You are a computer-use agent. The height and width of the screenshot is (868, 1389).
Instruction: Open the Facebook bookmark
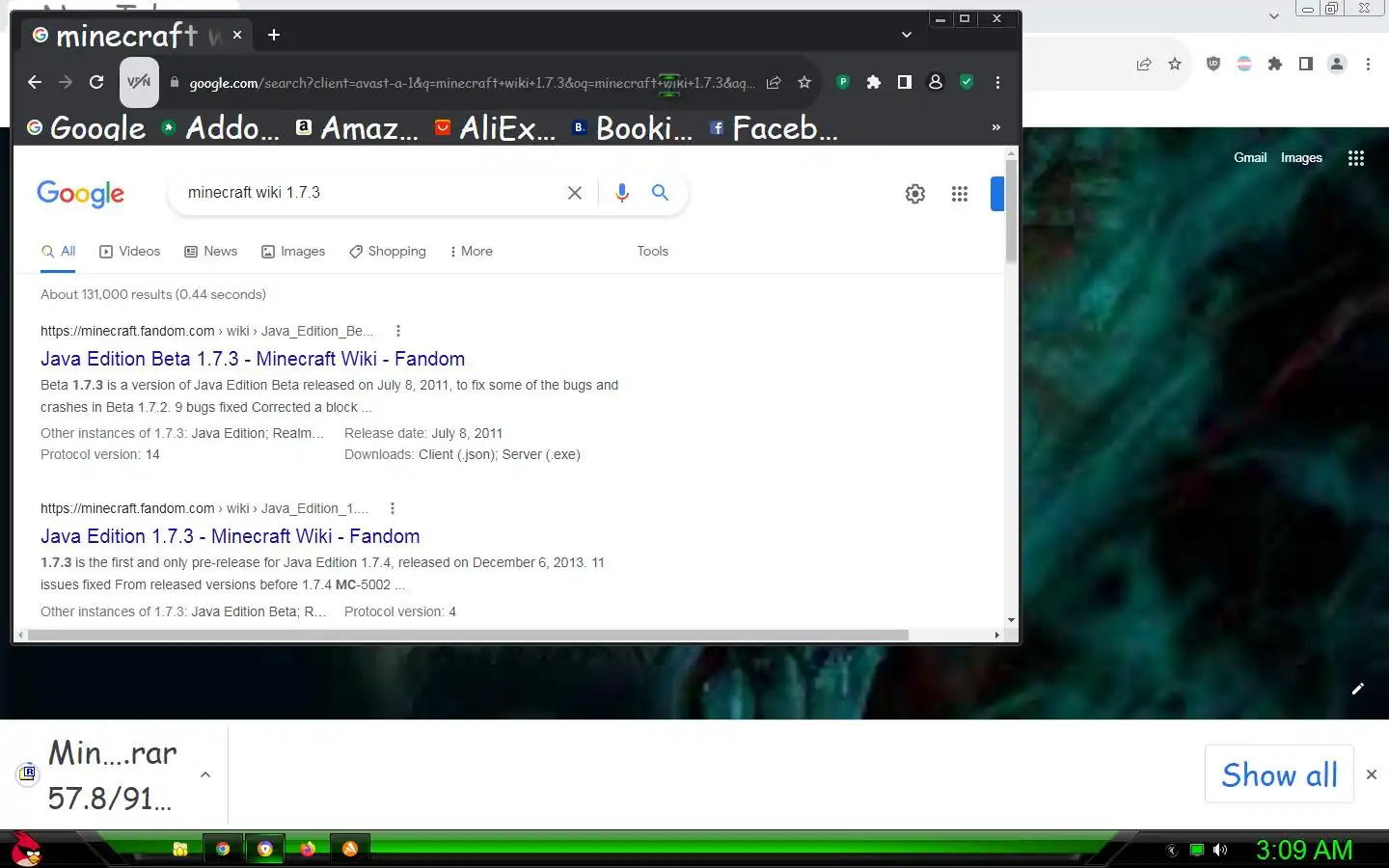pyautogui.click(x=774, y=127)
